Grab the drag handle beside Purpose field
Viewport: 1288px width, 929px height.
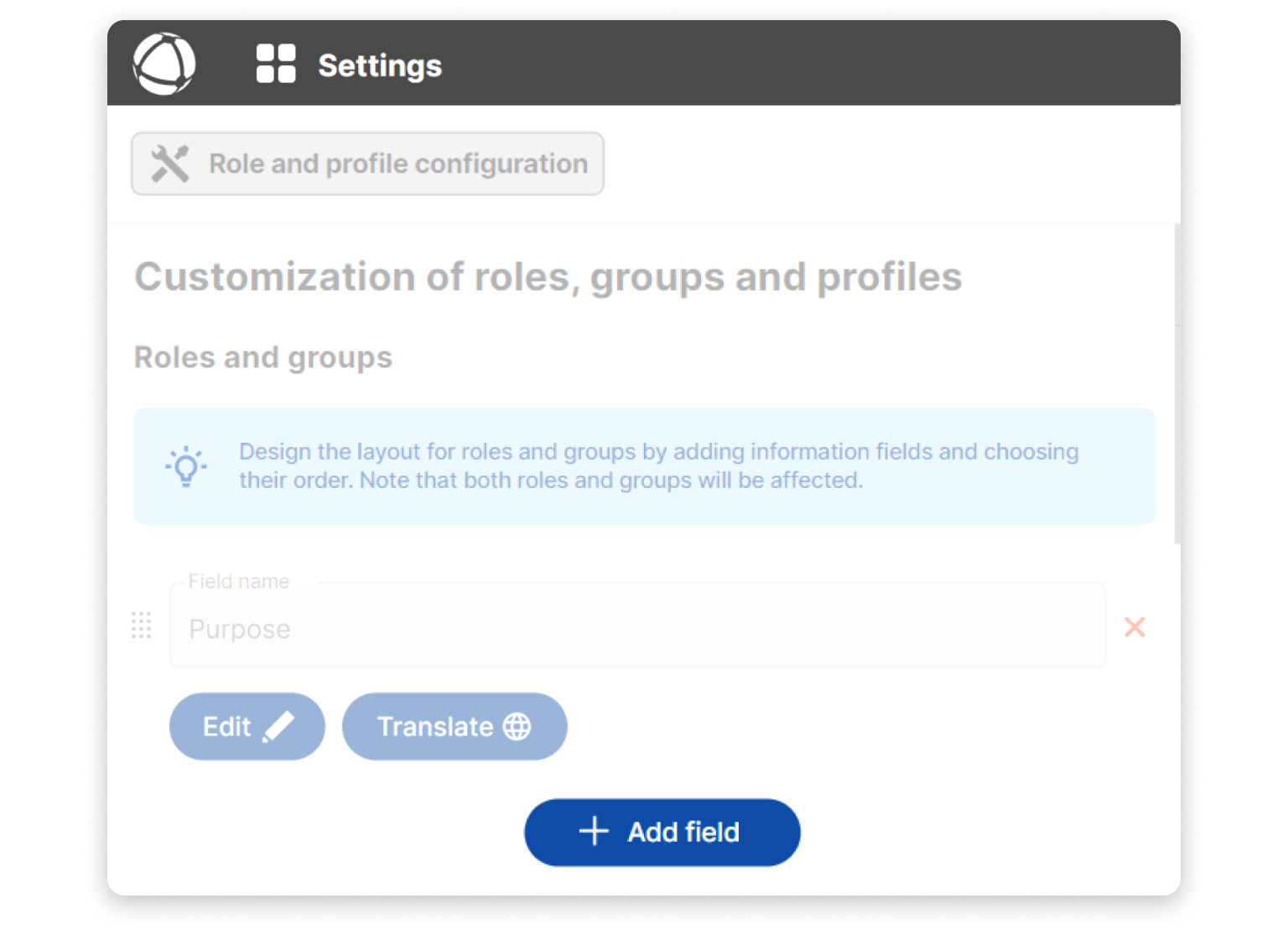[x=142, y=625]
